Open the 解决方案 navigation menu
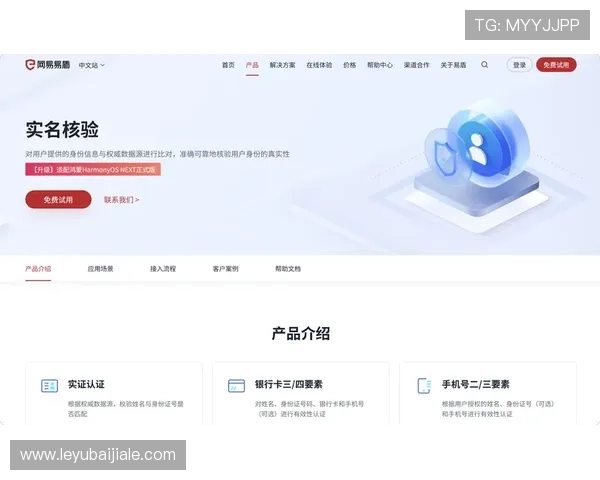Screen dimensions: 600x480 pos(282,65)
